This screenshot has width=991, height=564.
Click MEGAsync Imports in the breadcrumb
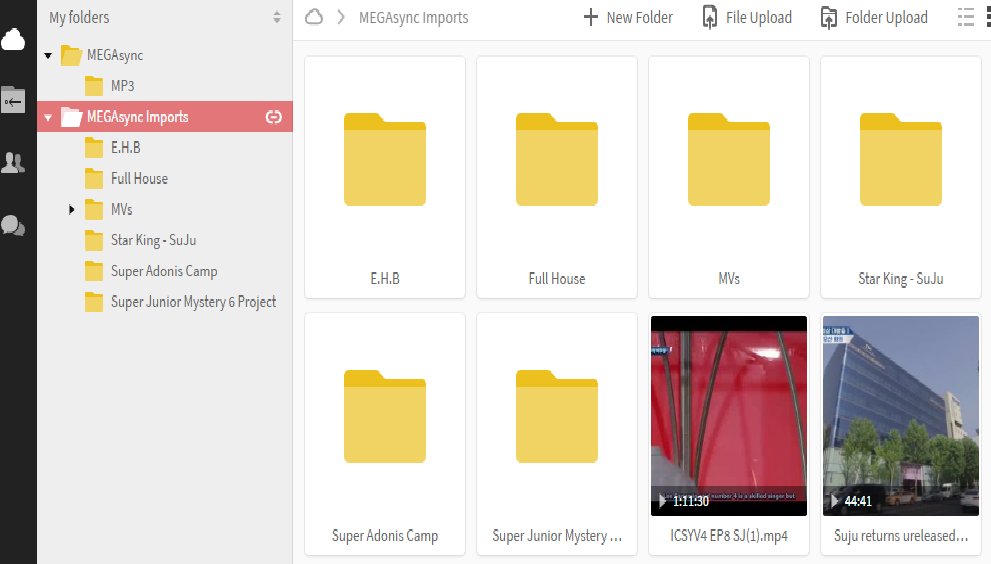pyautogui.click(x=413, y=18)
